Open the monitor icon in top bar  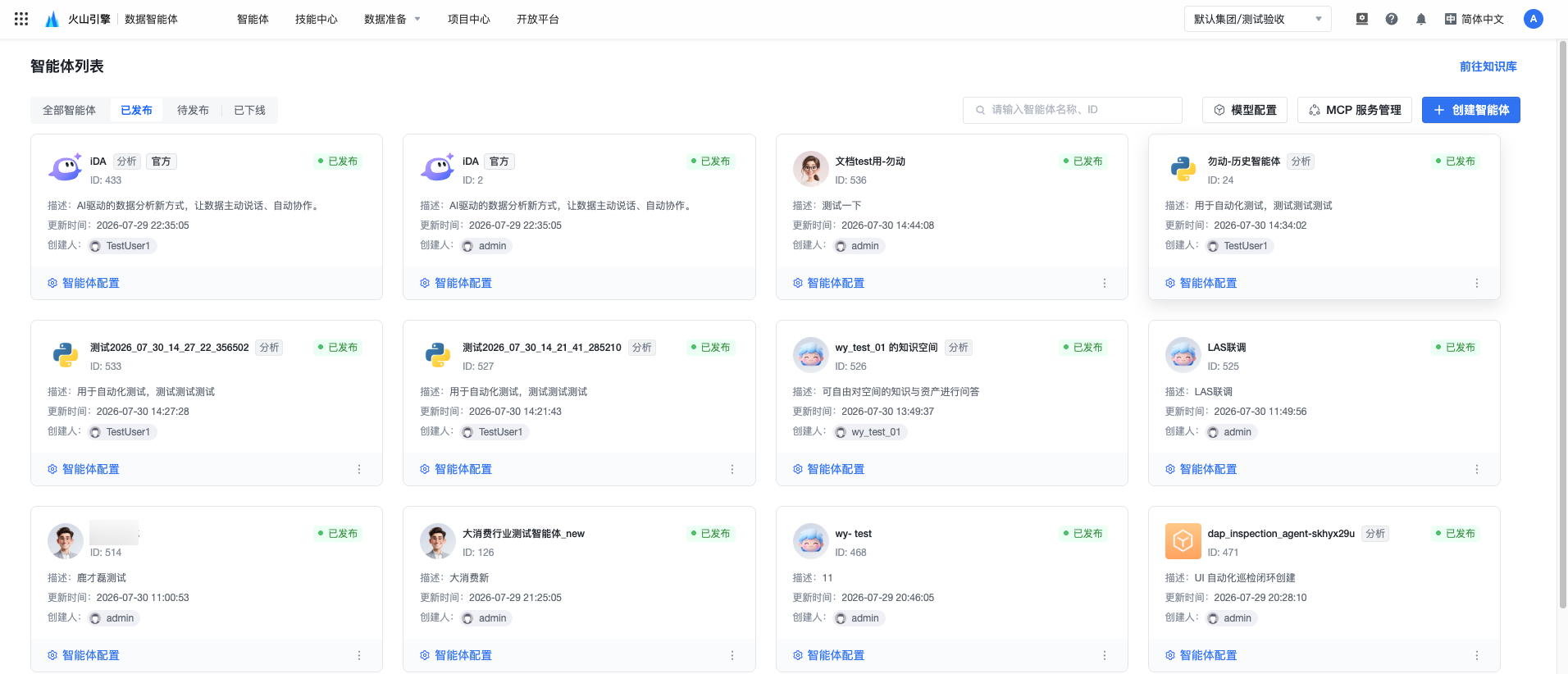click(1362, 19)
